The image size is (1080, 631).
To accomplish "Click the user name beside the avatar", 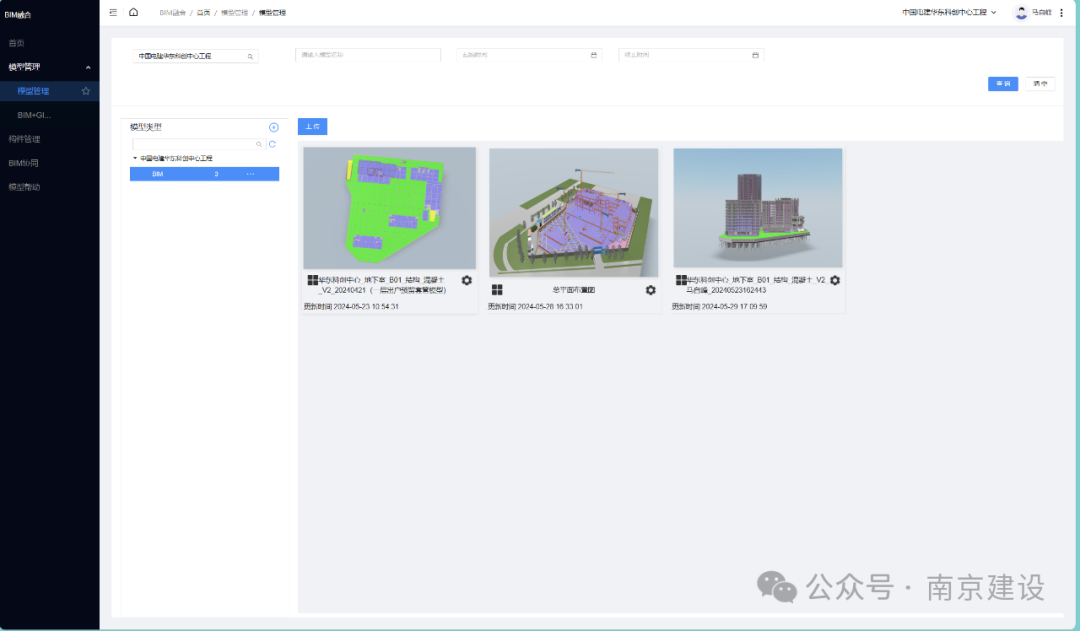I will pyautogui.click(x=1041, y=12).
